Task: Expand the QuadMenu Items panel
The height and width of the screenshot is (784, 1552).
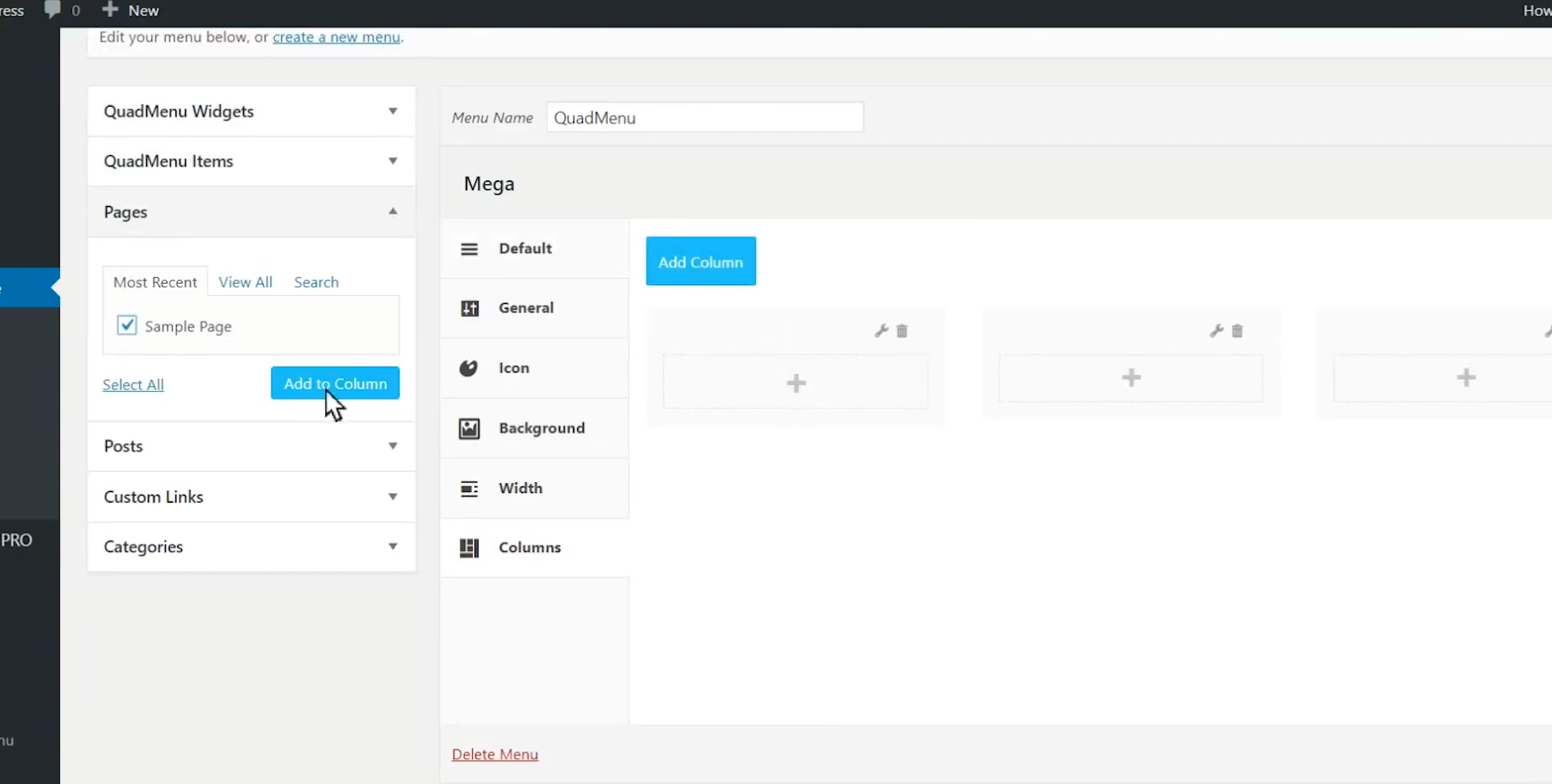Action: point(392,161)
